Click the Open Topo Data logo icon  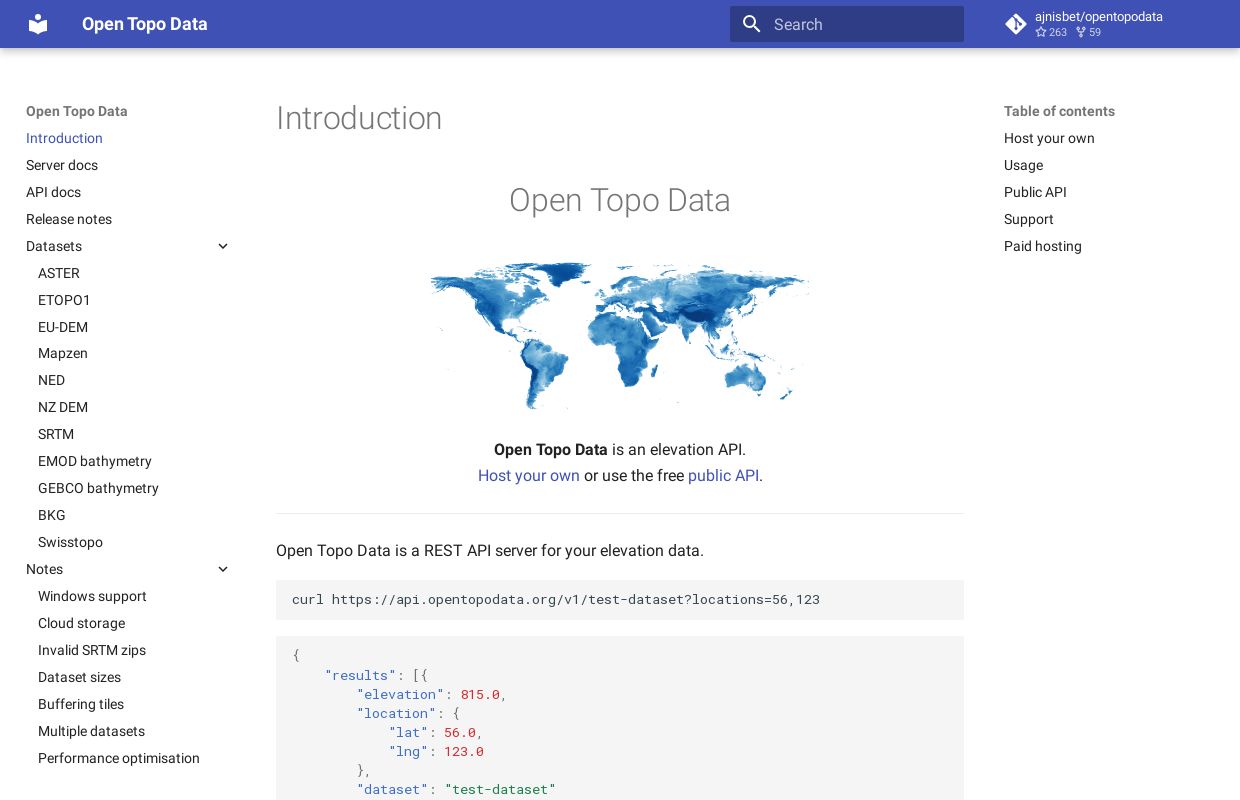click(38, 24)
